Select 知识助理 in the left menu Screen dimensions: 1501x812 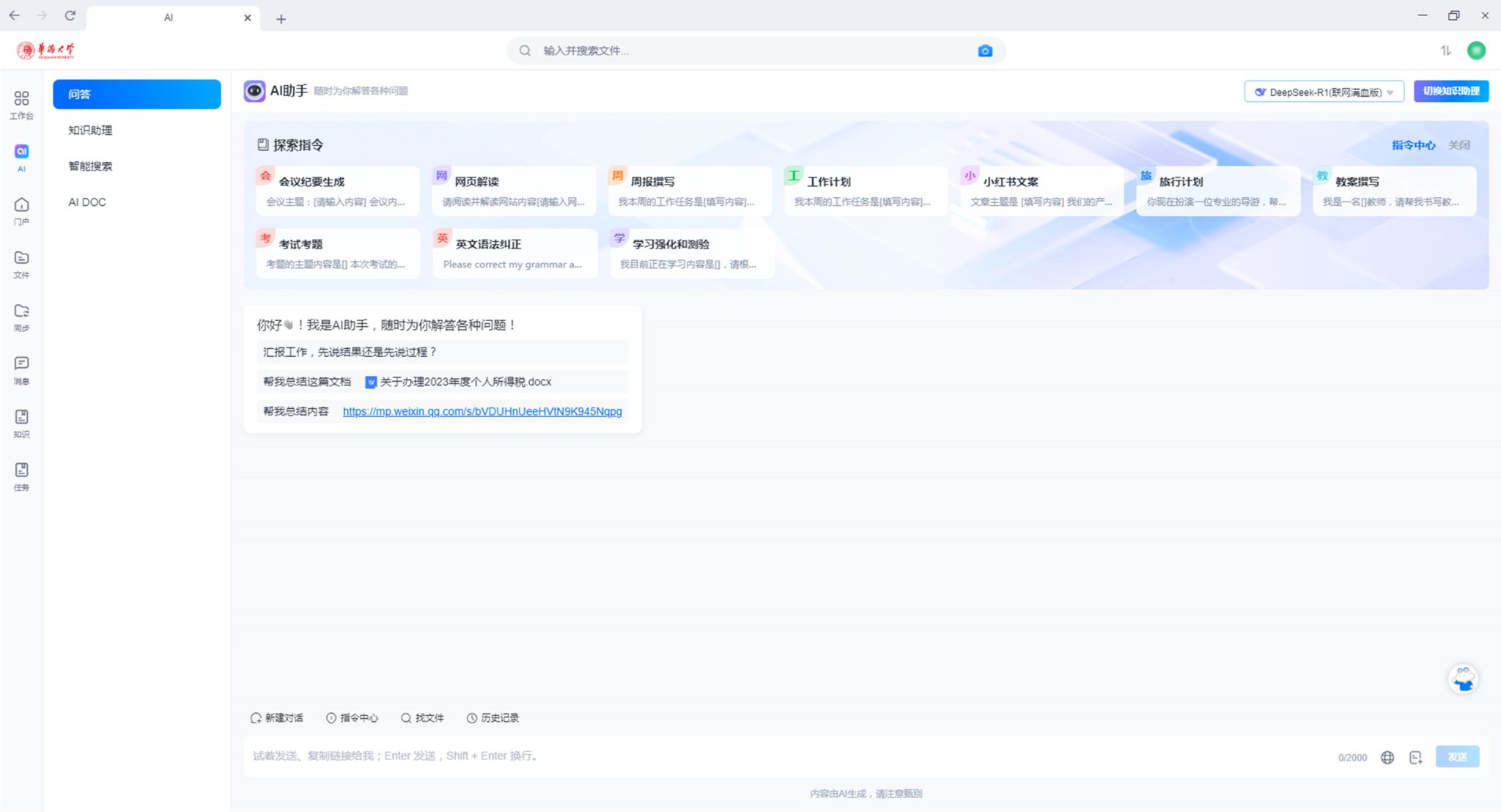pos(90,130)
